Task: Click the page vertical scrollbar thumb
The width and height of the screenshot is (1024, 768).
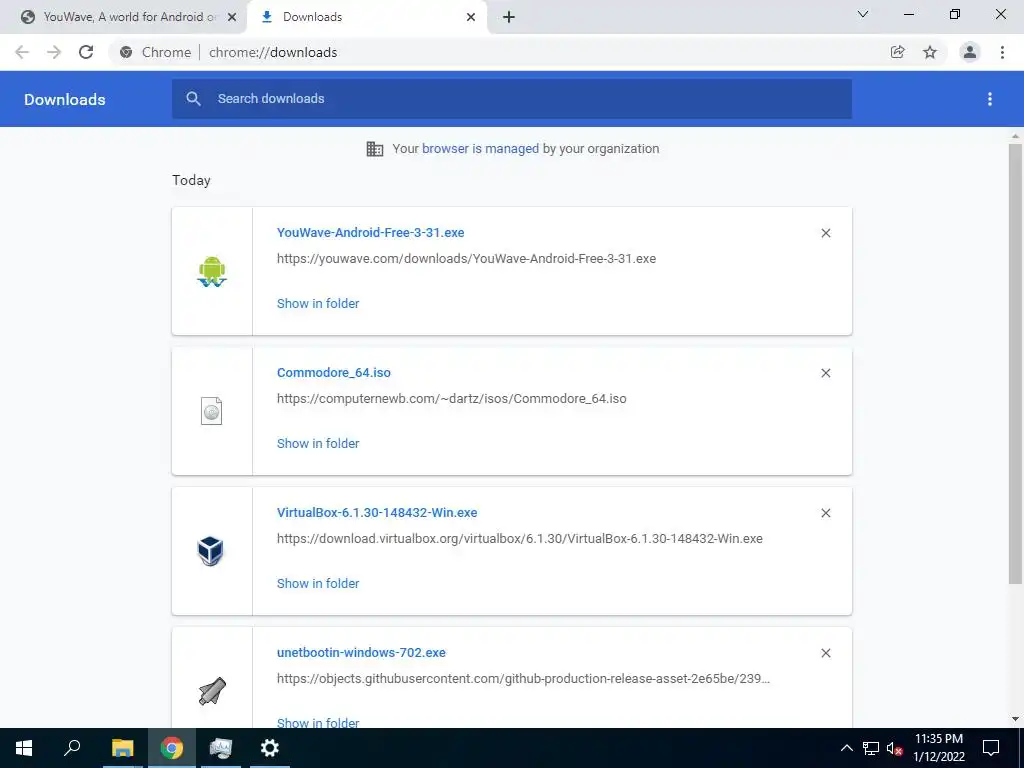Action: click(1015, 362)
